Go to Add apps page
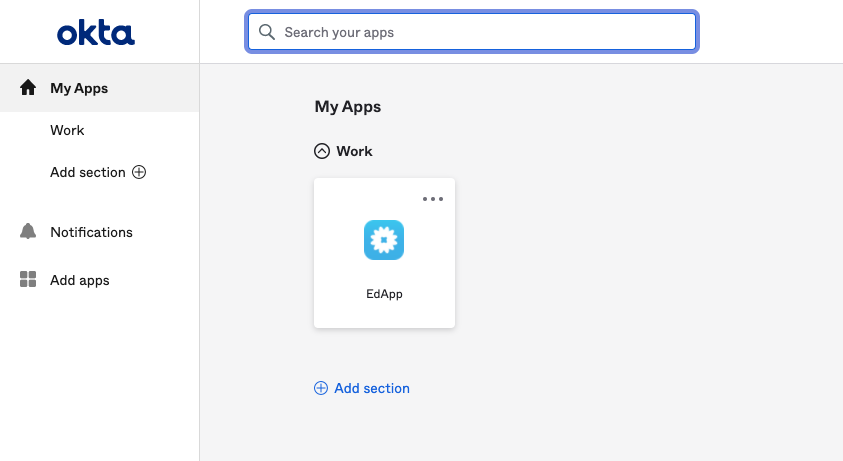Screen dimensions: 843x461 (x=80, y=280)
